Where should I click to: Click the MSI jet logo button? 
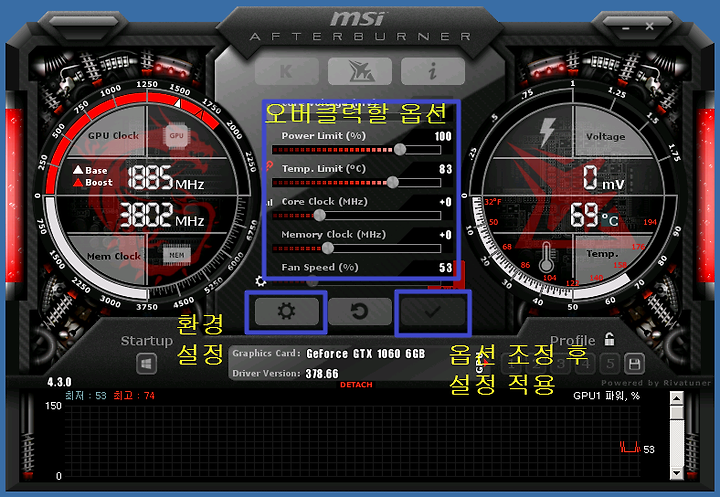click(x=360, y=71)
